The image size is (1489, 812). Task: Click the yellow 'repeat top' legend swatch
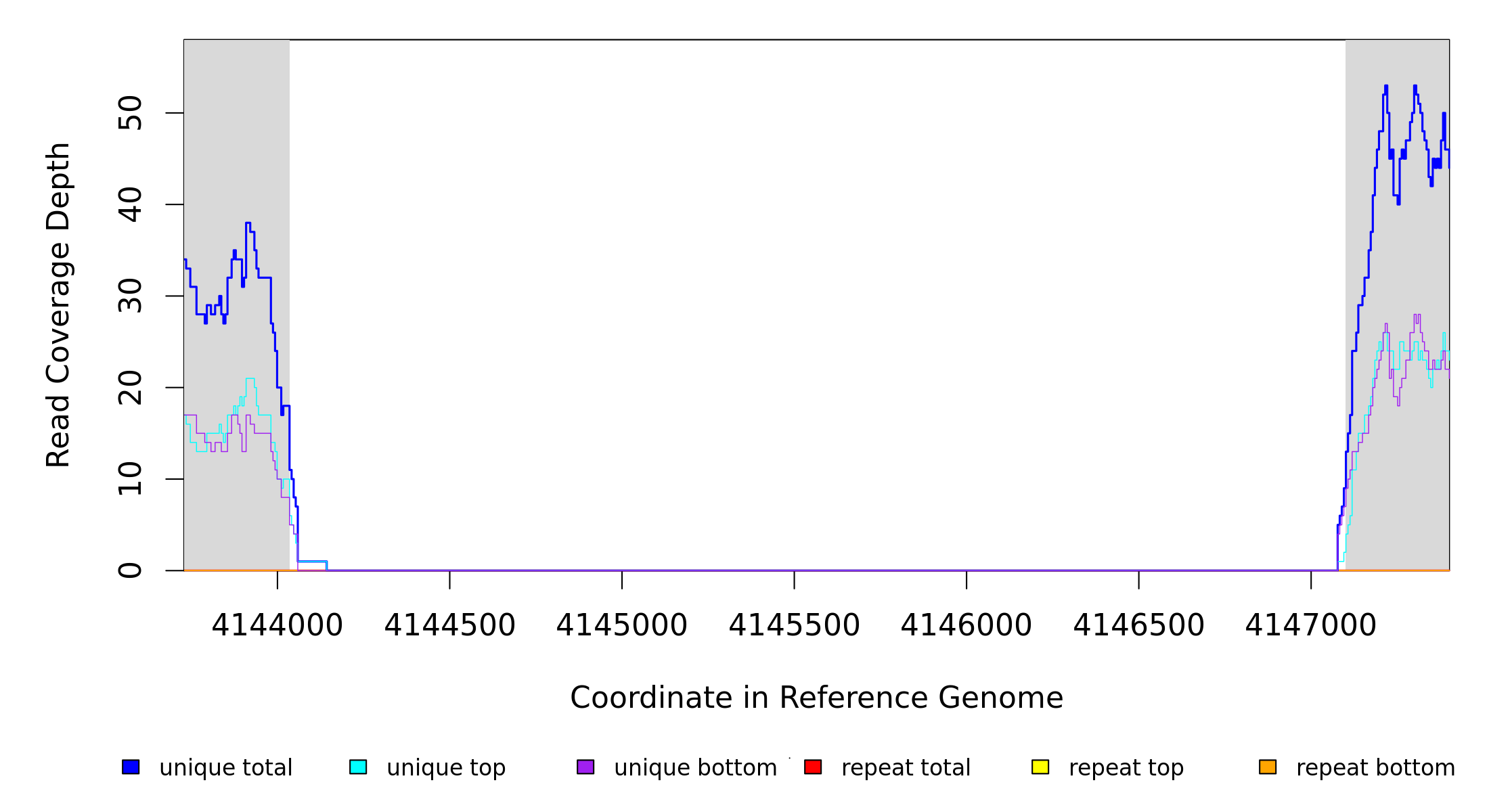pos(1040,767)
